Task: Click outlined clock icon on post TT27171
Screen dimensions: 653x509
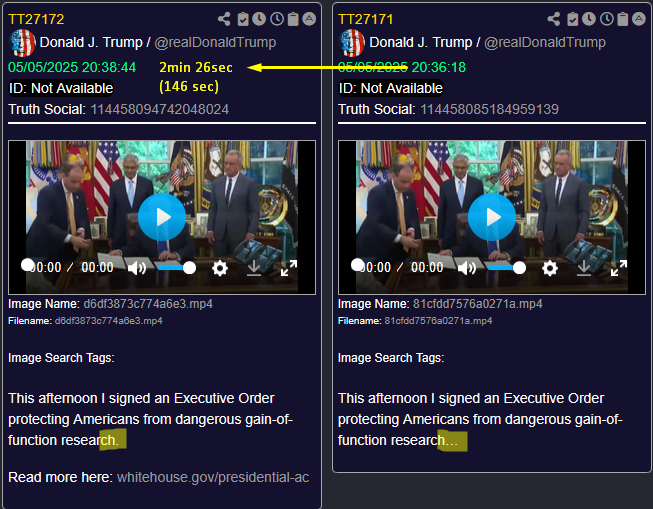Action: tap(607, 19)
